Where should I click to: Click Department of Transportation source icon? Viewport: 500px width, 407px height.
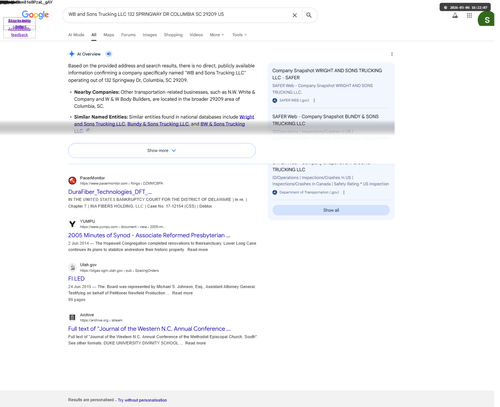click(275, 192)
